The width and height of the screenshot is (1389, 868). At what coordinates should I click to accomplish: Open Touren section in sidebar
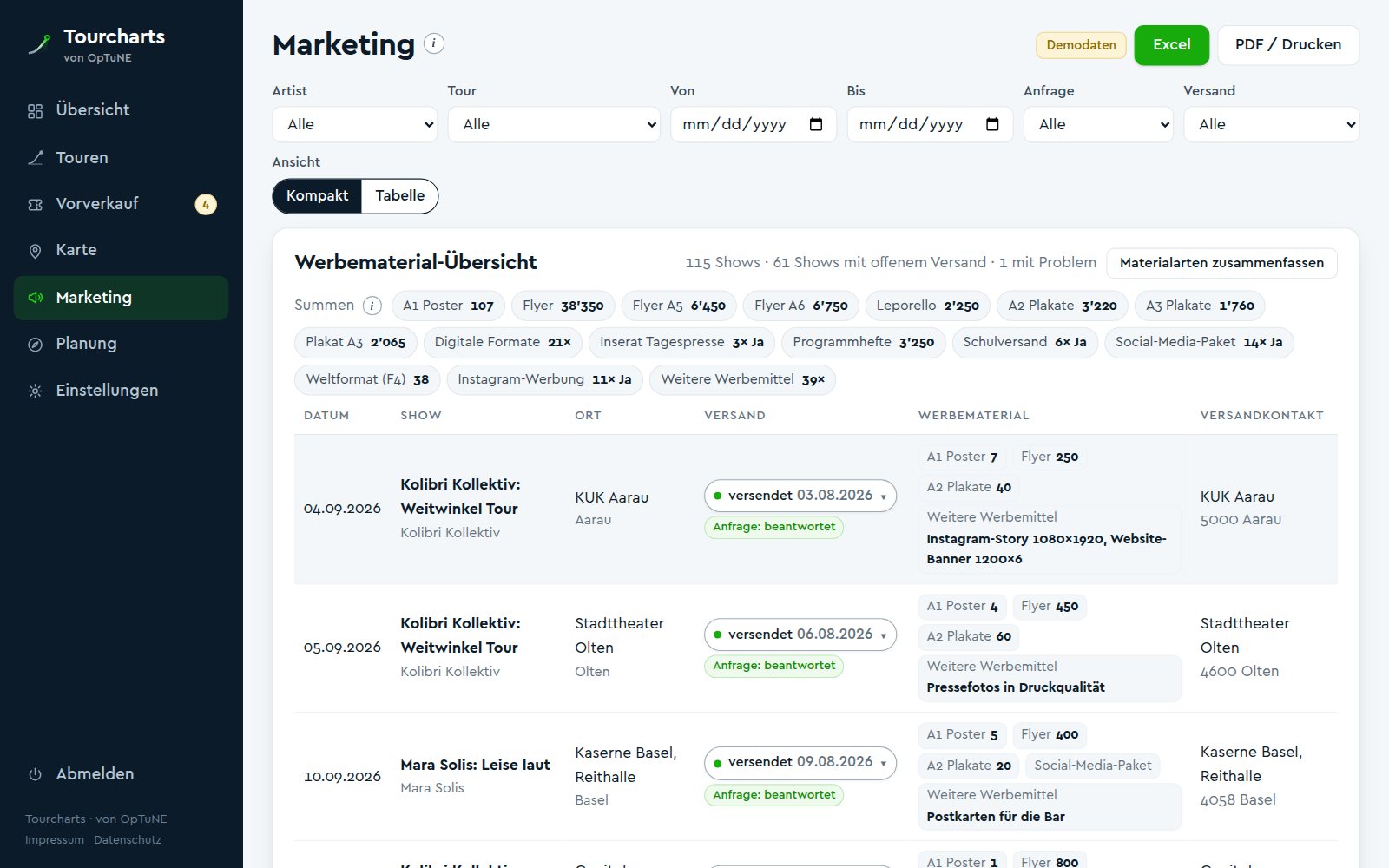(121, 157)
